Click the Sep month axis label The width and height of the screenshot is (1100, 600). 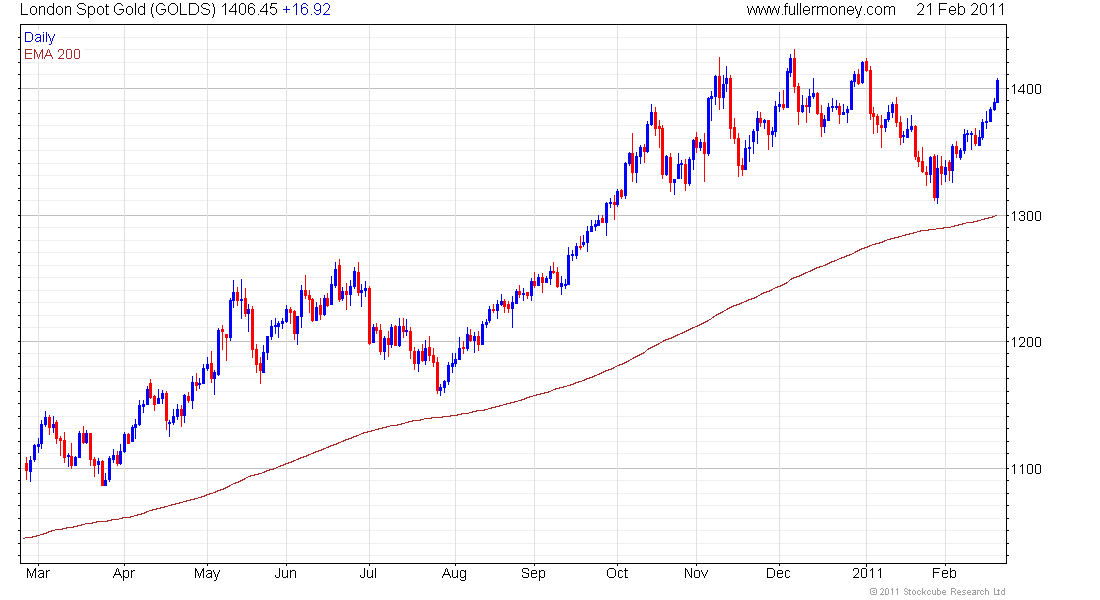(x=533, y=574)
